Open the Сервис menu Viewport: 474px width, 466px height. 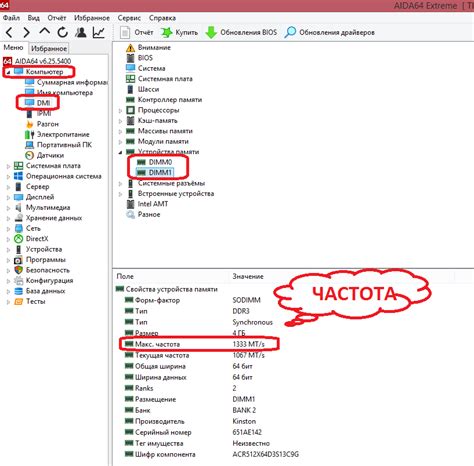click(129, 18)
